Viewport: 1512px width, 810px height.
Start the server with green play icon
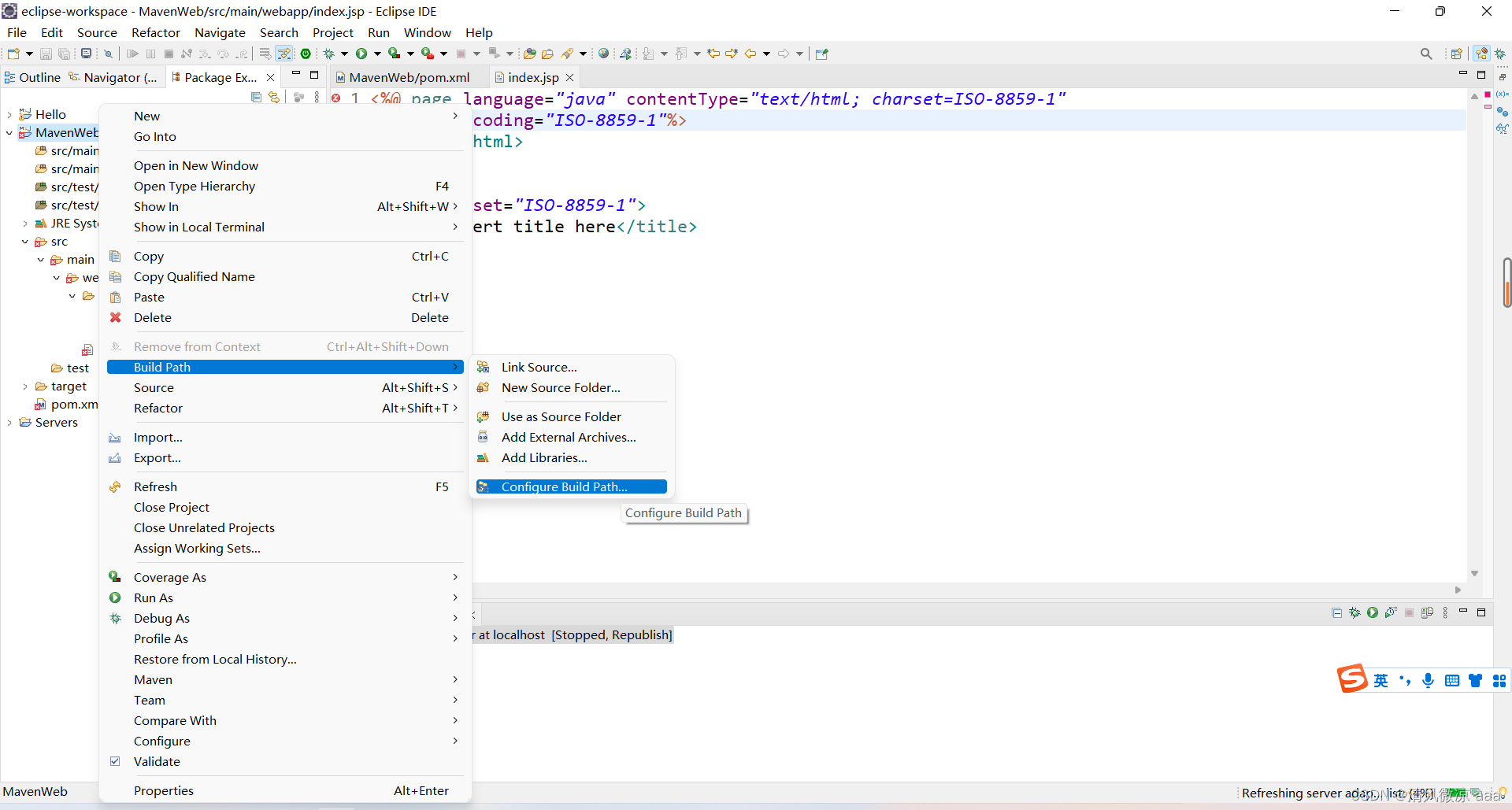click(x=1373, y=612)
